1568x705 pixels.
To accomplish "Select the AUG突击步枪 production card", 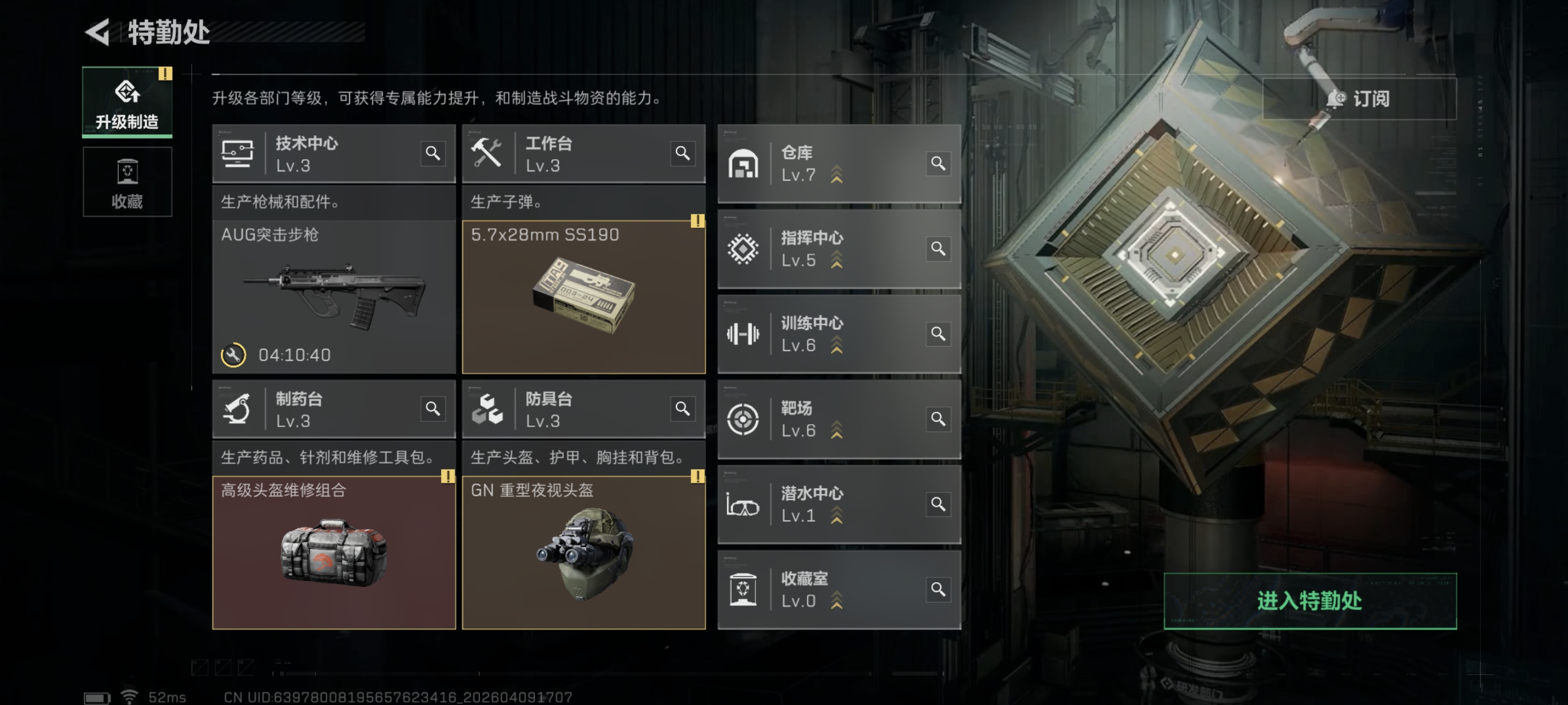I will (334, 297).
